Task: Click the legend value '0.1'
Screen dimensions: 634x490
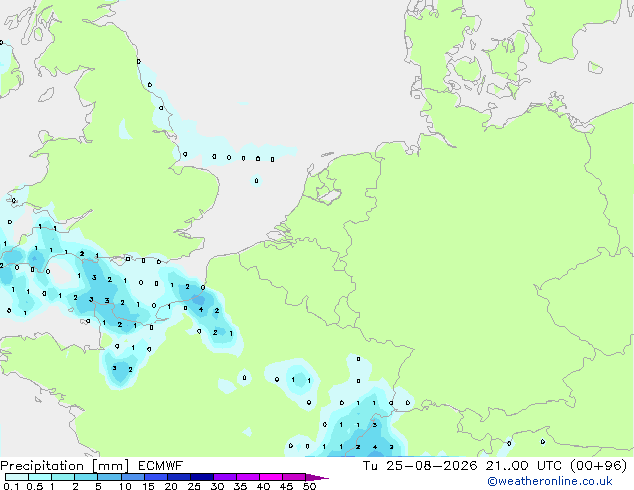Action: click(11, 486)
